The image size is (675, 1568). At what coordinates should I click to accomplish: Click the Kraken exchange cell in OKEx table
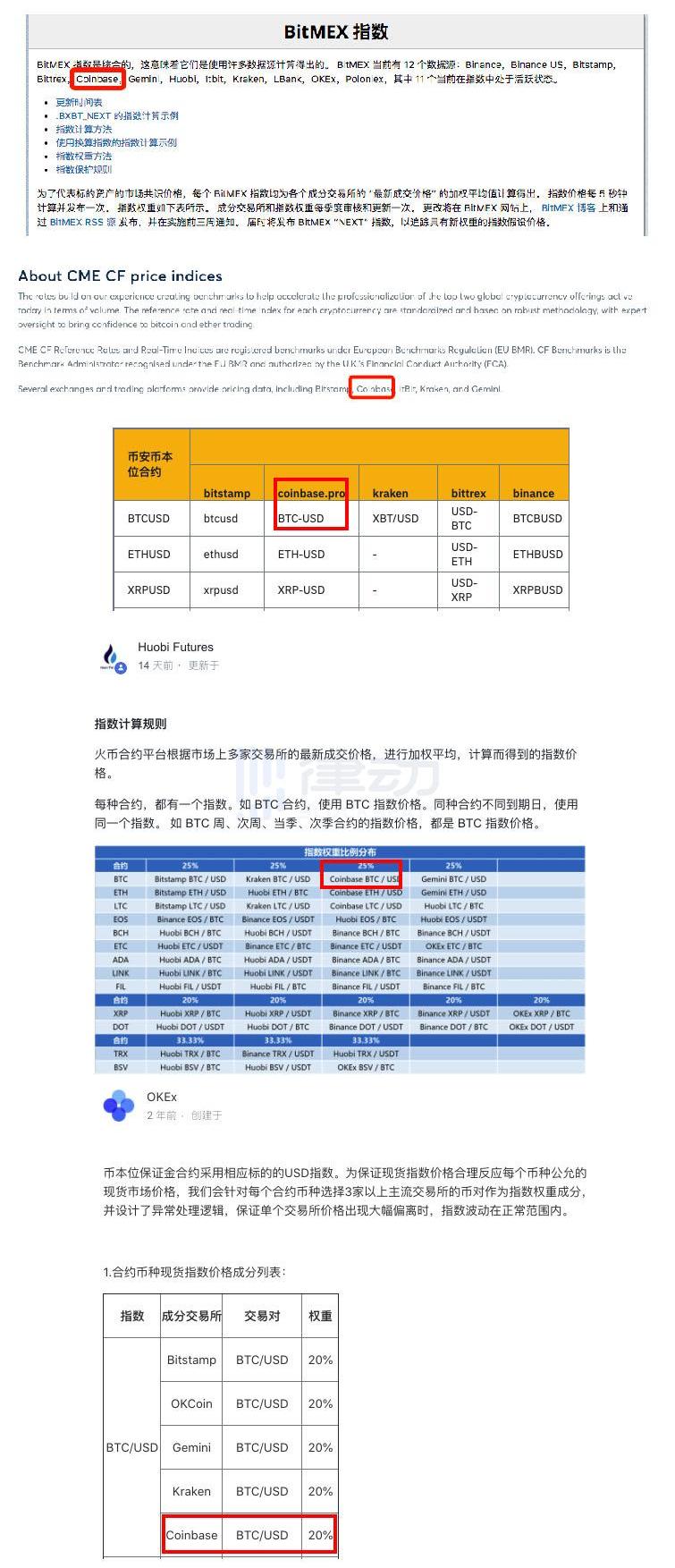tap(191, 1491)
